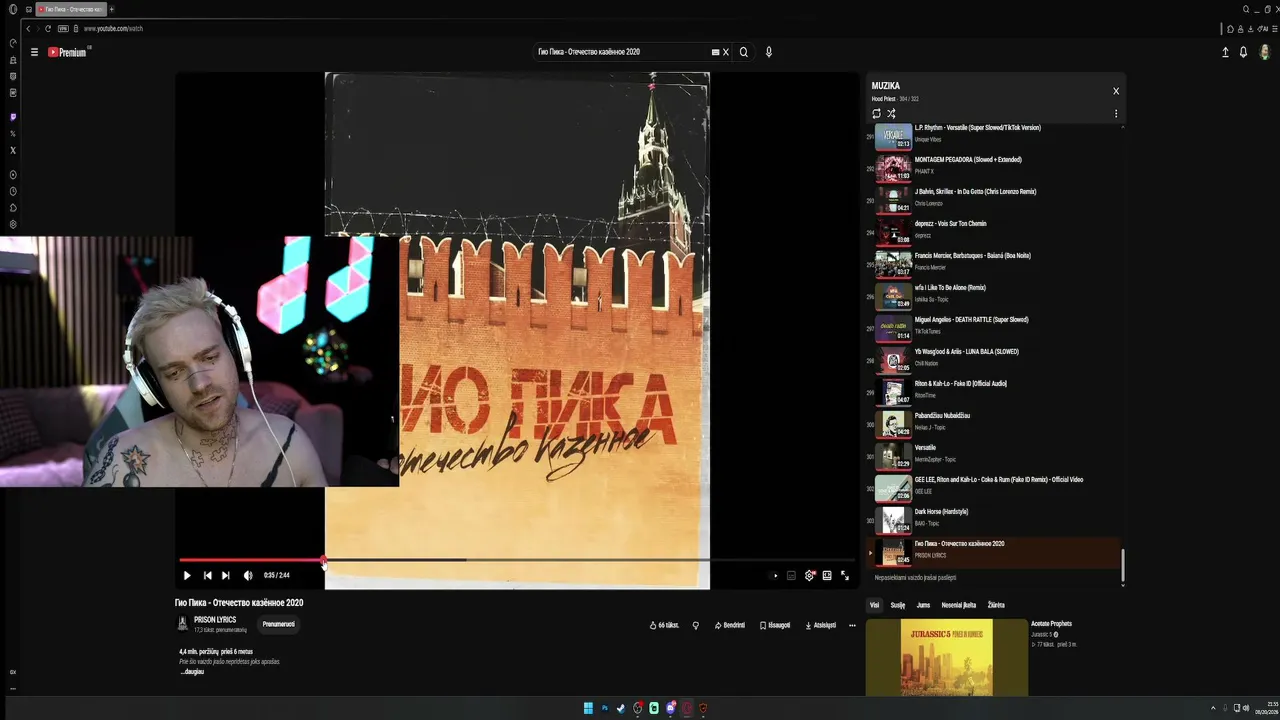Toggle the browser VPN badge
The image size is (1280, 720).
click(62, 29)
